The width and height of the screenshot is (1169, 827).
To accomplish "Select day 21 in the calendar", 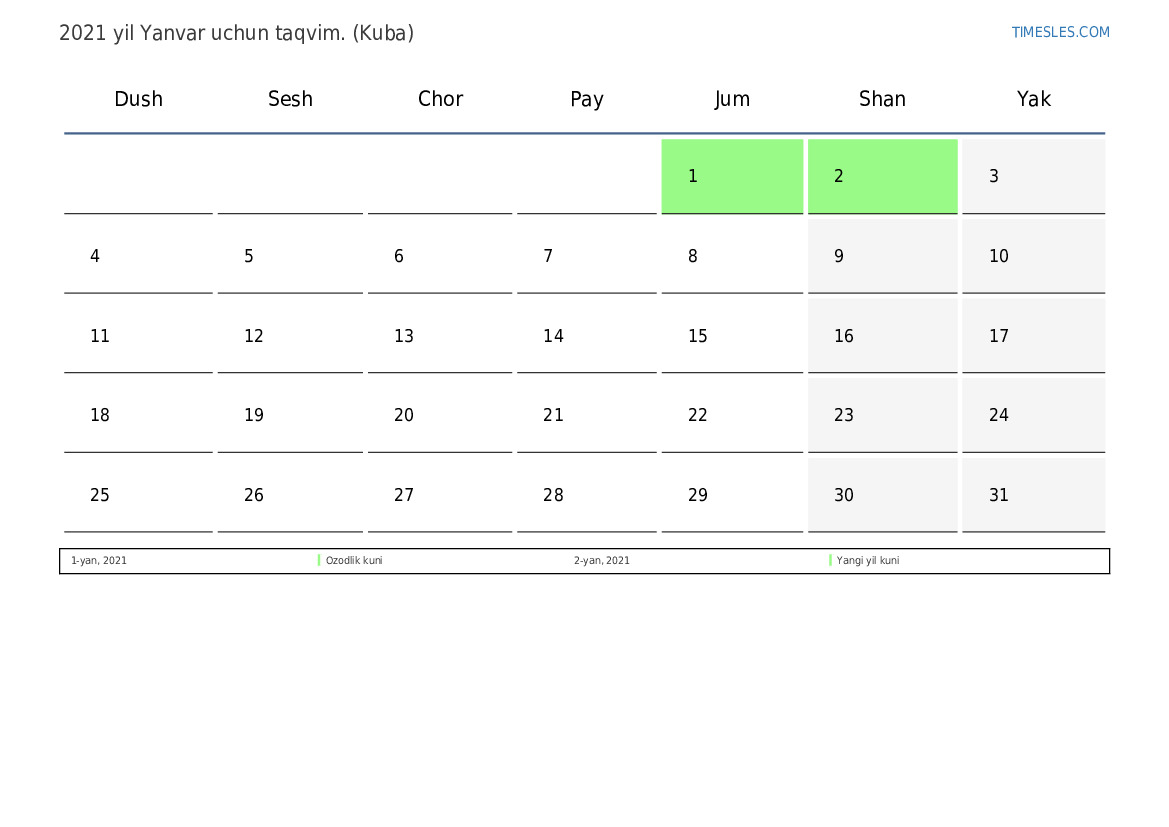I will pos(587,415).
